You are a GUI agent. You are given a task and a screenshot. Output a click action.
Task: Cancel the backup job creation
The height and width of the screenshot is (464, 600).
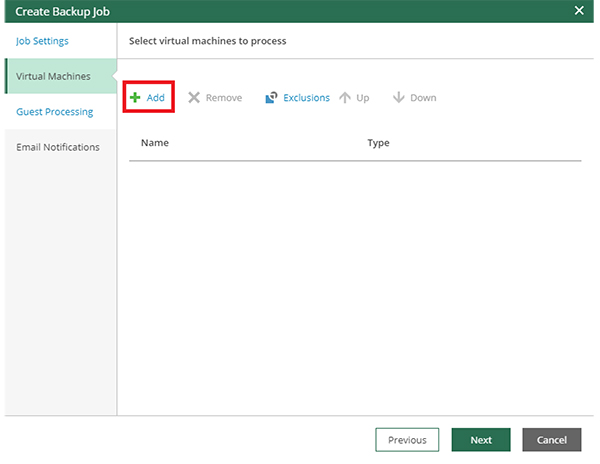(551, 440)
